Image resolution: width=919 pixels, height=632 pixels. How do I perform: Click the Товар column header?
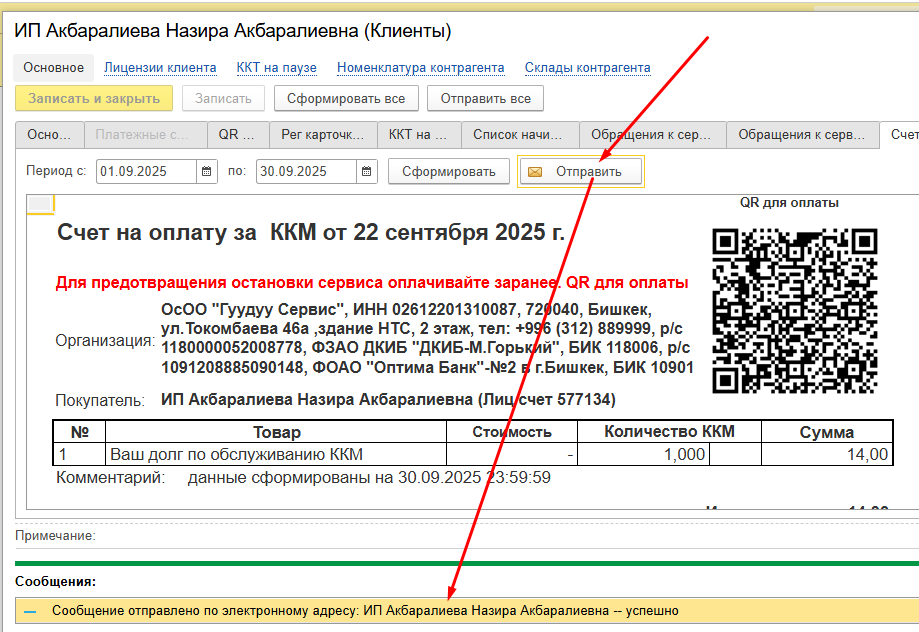(276, 432)
